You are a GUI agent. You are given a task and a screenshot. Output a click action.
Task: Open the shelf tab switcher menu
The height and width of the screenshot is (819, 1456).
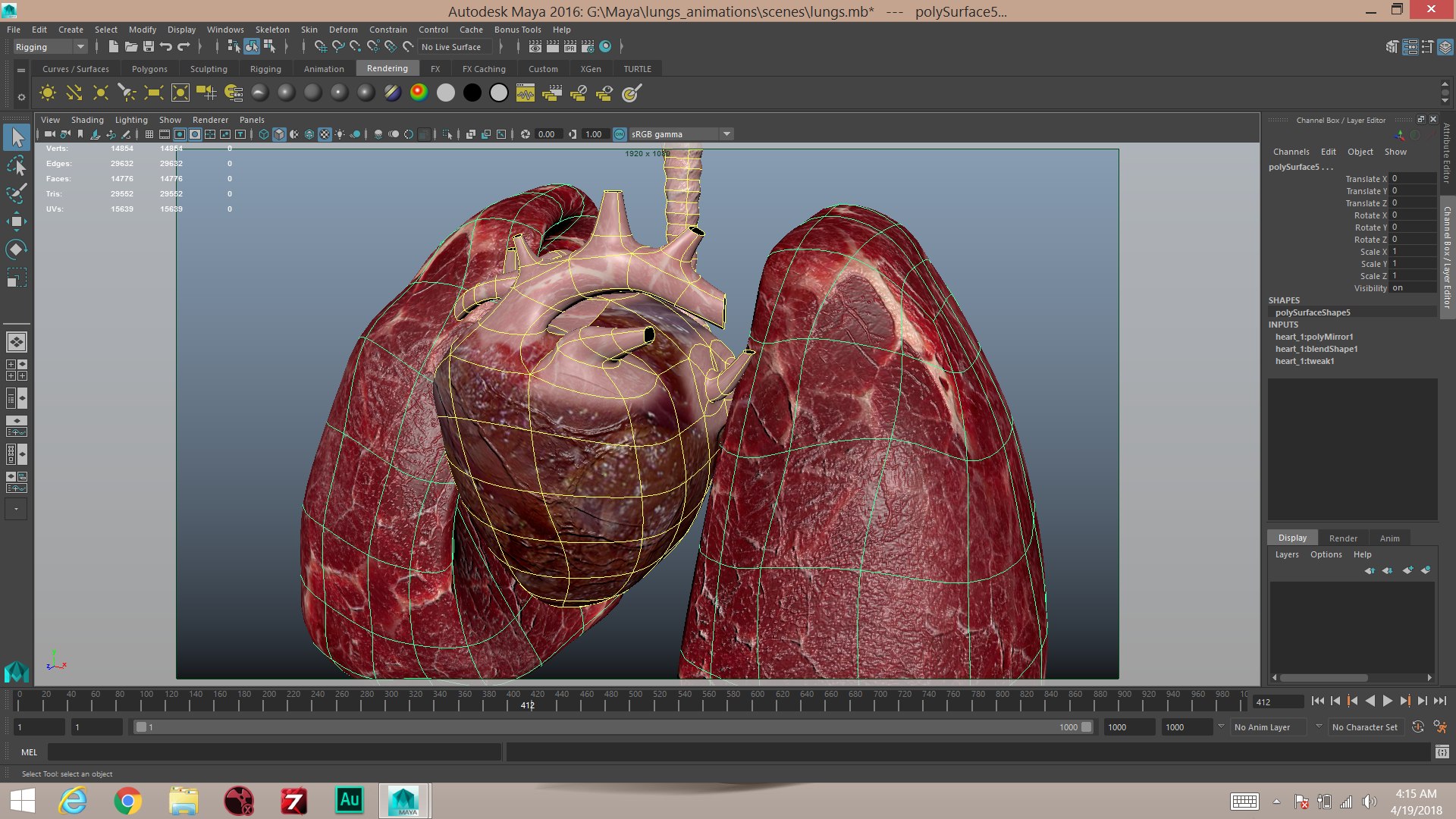[21, 70]
